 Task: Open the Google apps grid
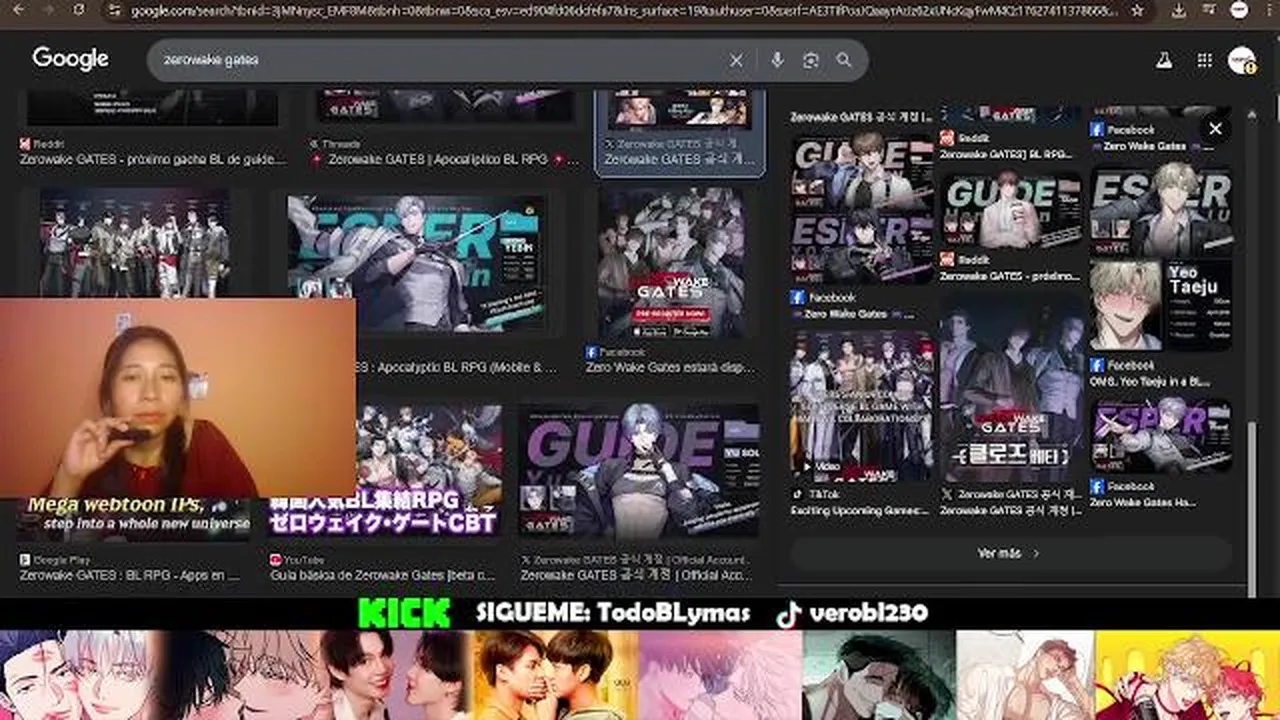click(x=1204, y=60)
